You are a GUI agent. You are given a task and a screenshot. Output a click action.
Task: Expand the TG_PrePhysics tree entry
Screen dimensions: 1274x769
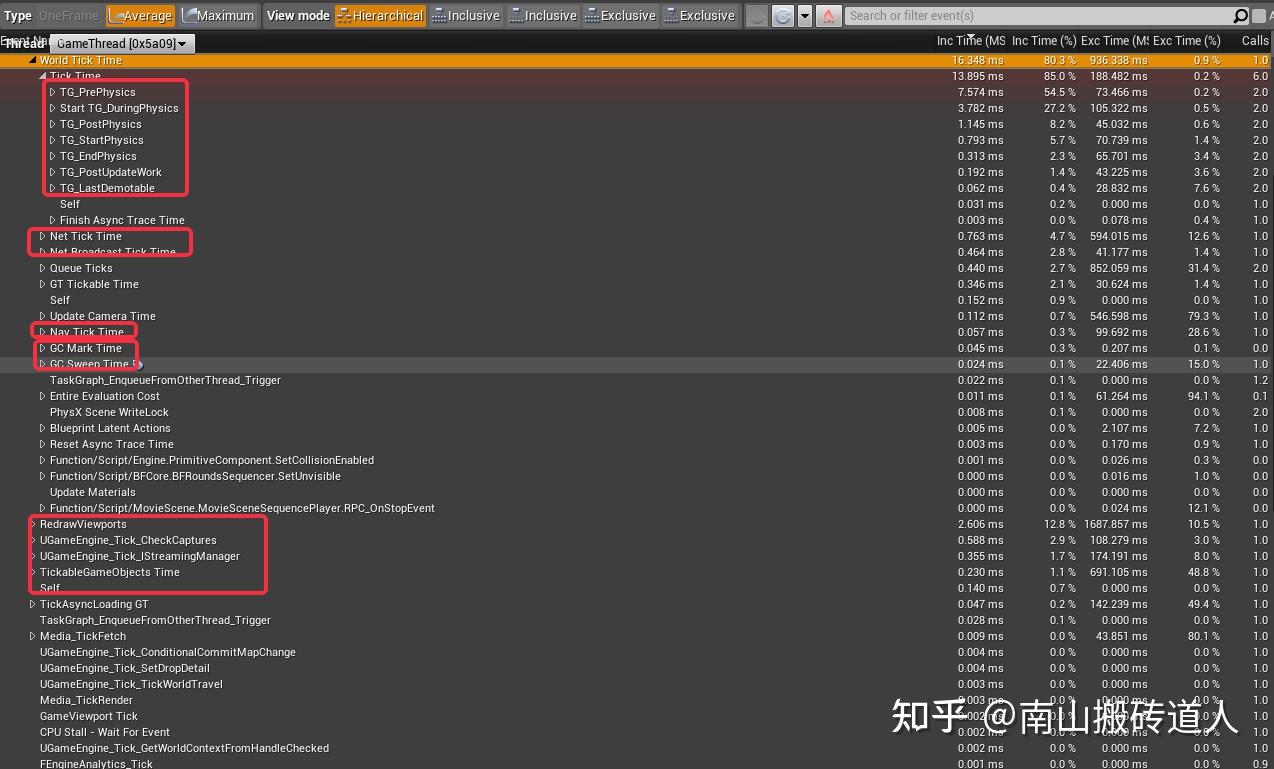point(53,91)
